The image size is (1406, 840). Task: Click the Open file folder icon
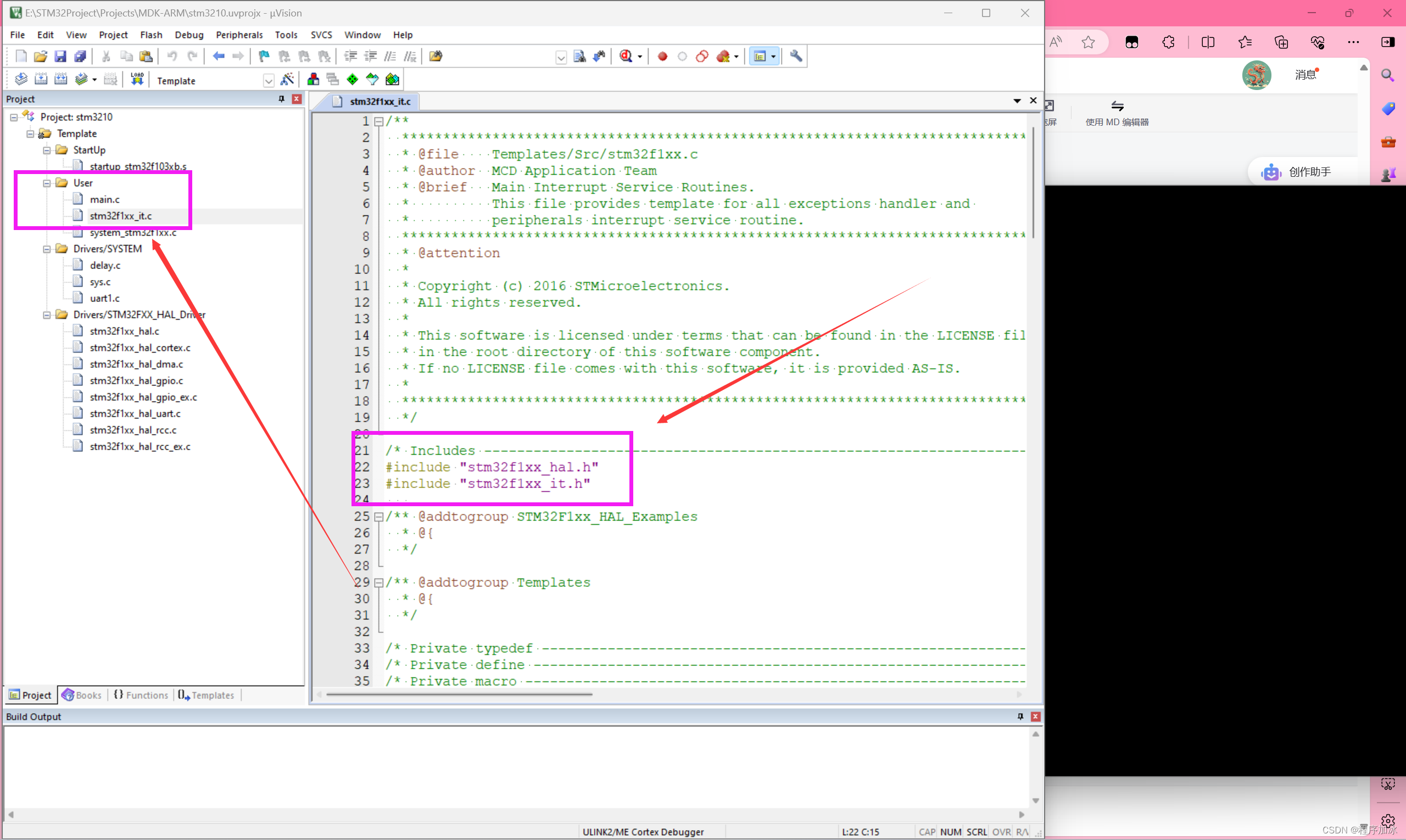[x=40, y=56]
